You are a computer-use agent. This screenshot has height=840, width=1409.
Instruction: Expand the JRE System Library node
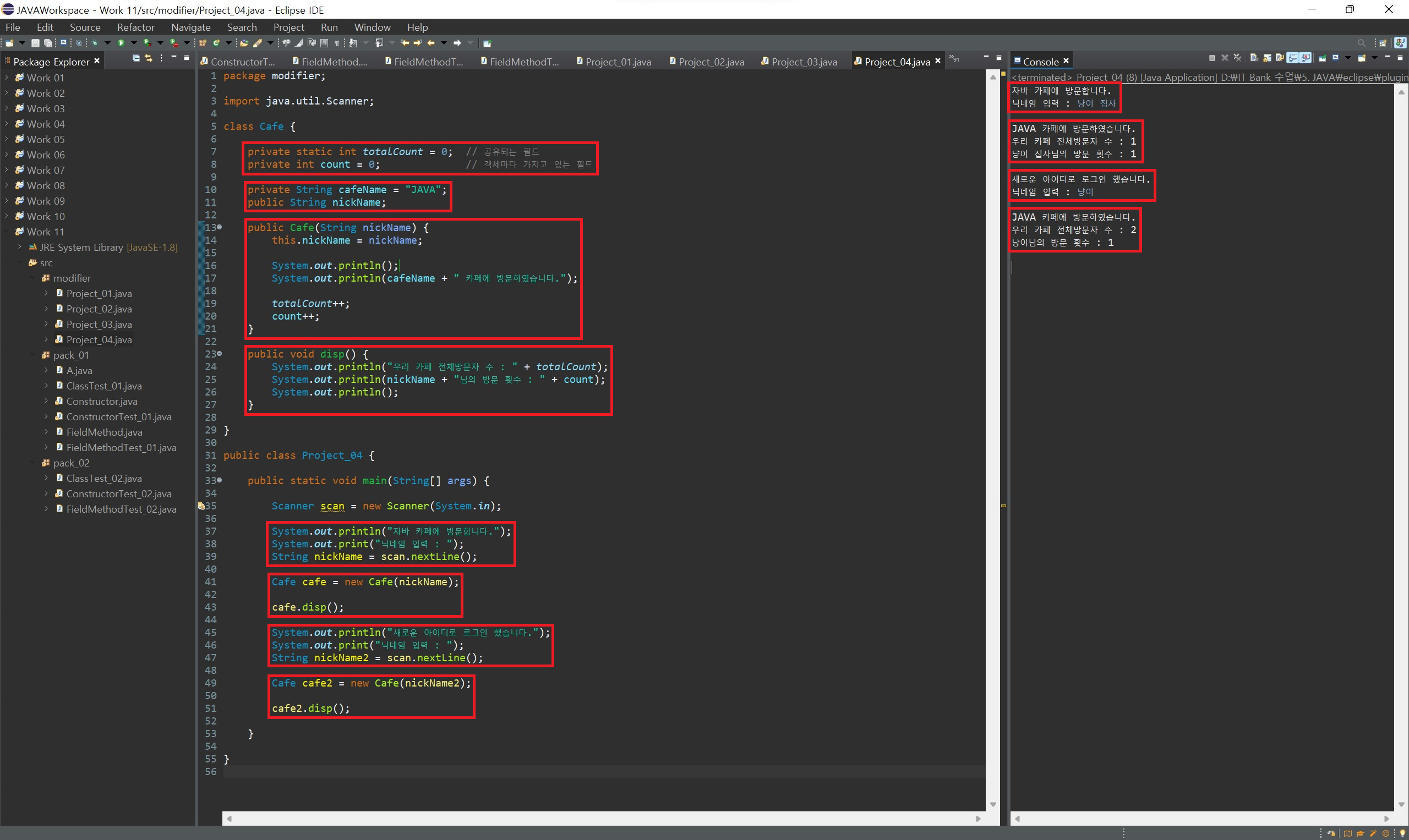pyautogui.click(x=20, y=248)
